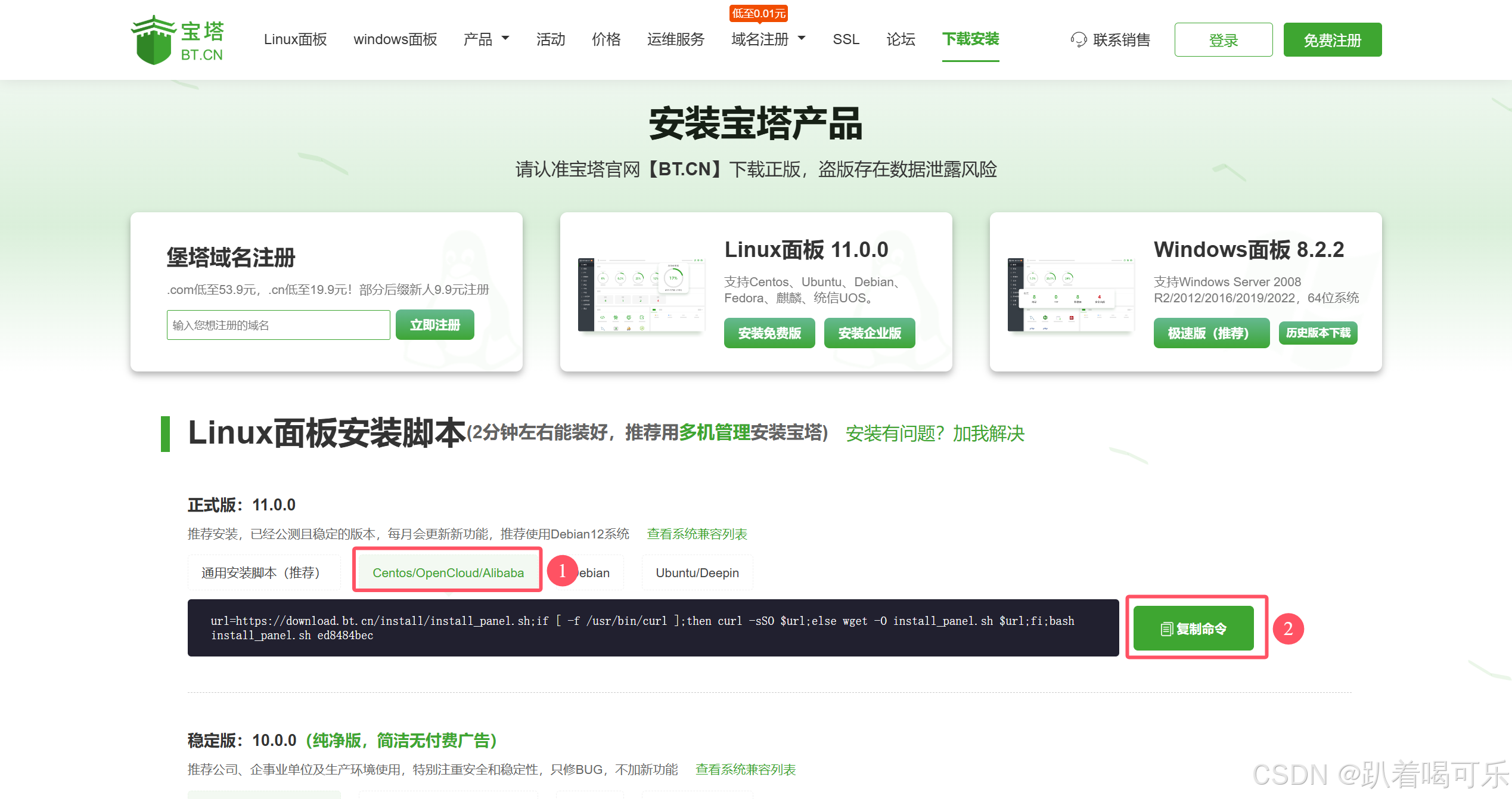Expand the 产品 dropdown menu
This screenshot has height=799, width=1512.
coord(486,39)
